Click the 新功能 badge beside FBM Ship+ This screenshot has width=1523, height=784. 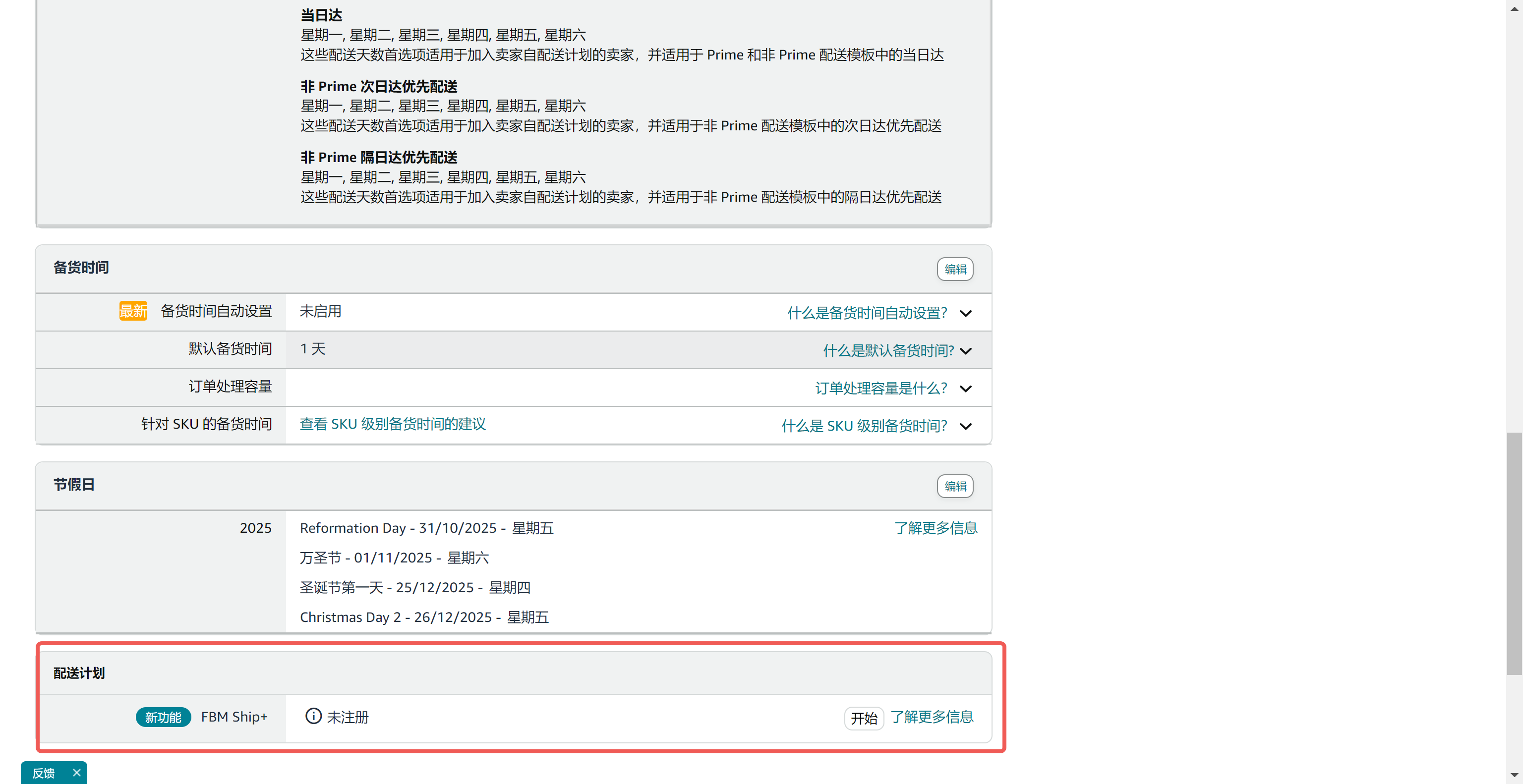tap(163, 717)
